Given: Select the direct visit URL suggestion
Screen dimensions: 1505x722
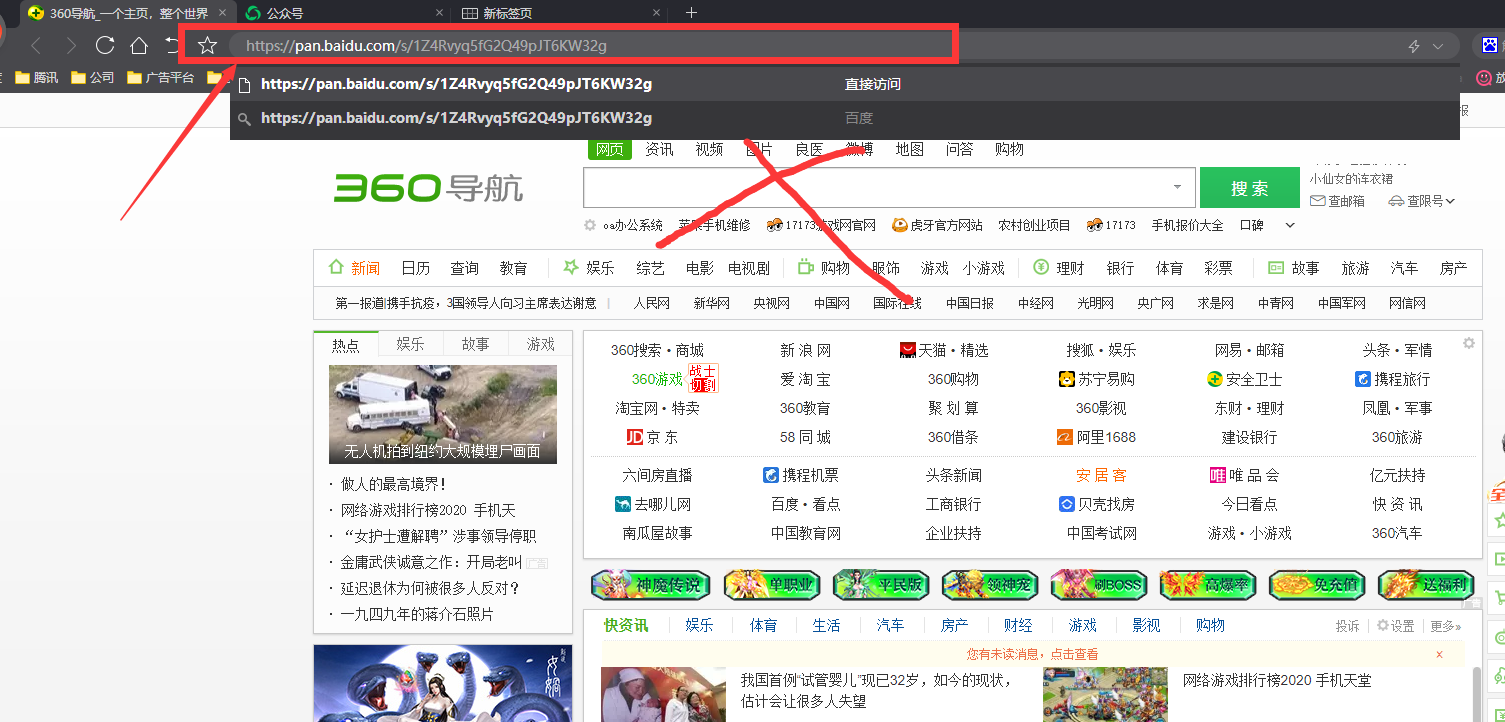Looking at the screenshot, I should (845, 84).
